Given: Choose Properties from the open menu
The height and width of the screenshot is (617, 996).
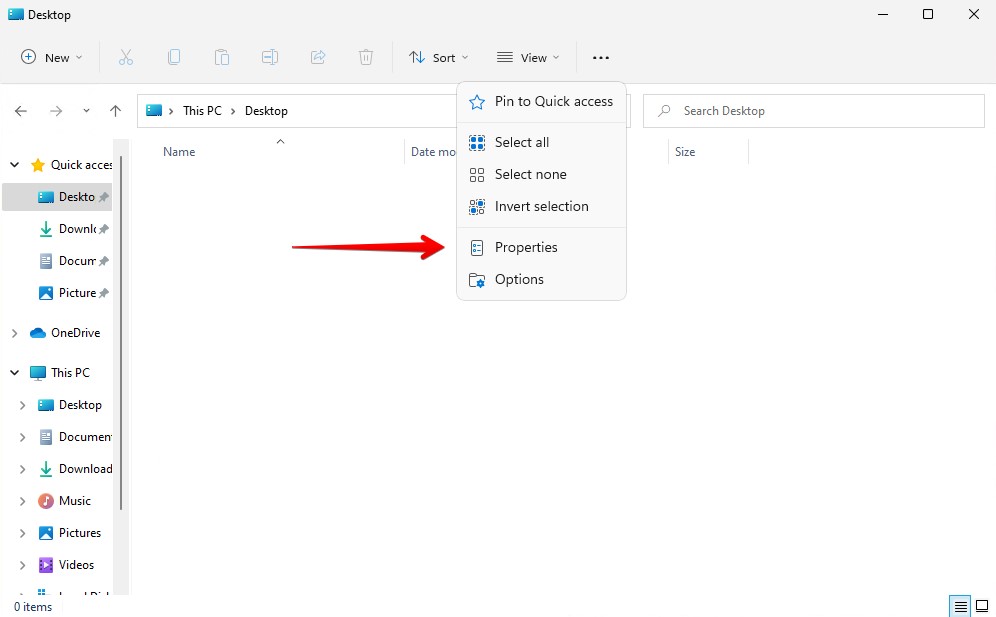Looking at the screenshot, I should point(526,247).
